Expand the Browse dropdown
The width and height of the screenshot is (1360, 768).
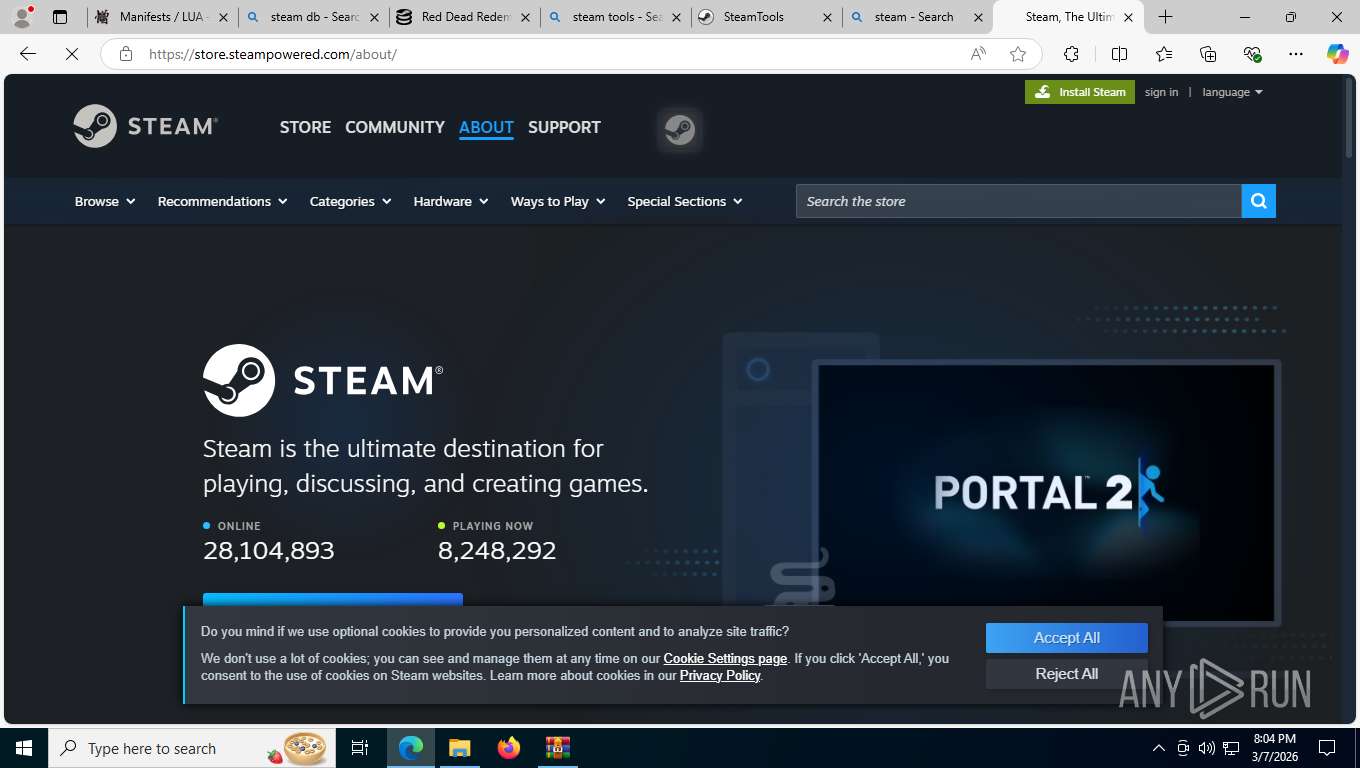pos(105,201)
